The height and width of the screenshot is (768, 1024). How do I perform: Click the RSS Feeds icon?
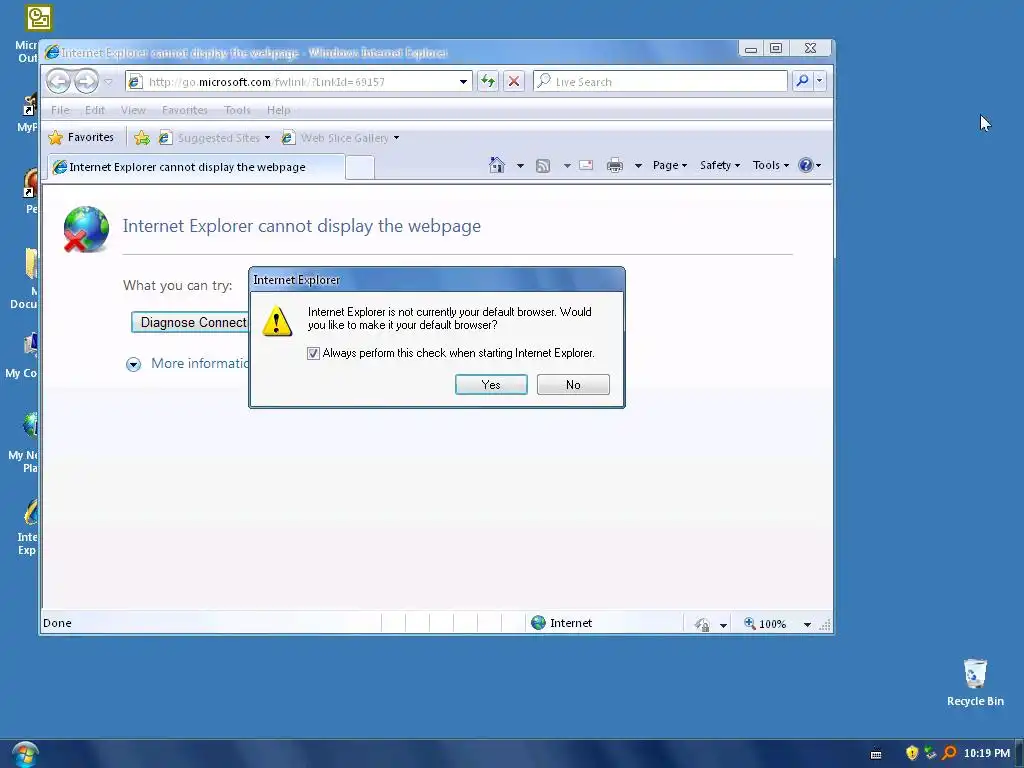543,166
